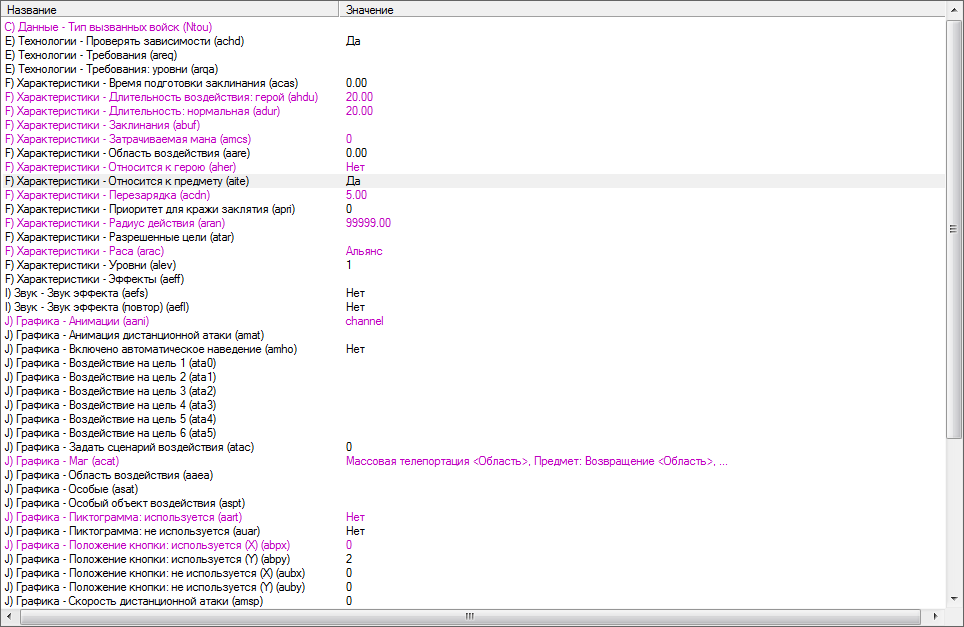Select row "Особый объект воздействия (aspt)"

473,503
